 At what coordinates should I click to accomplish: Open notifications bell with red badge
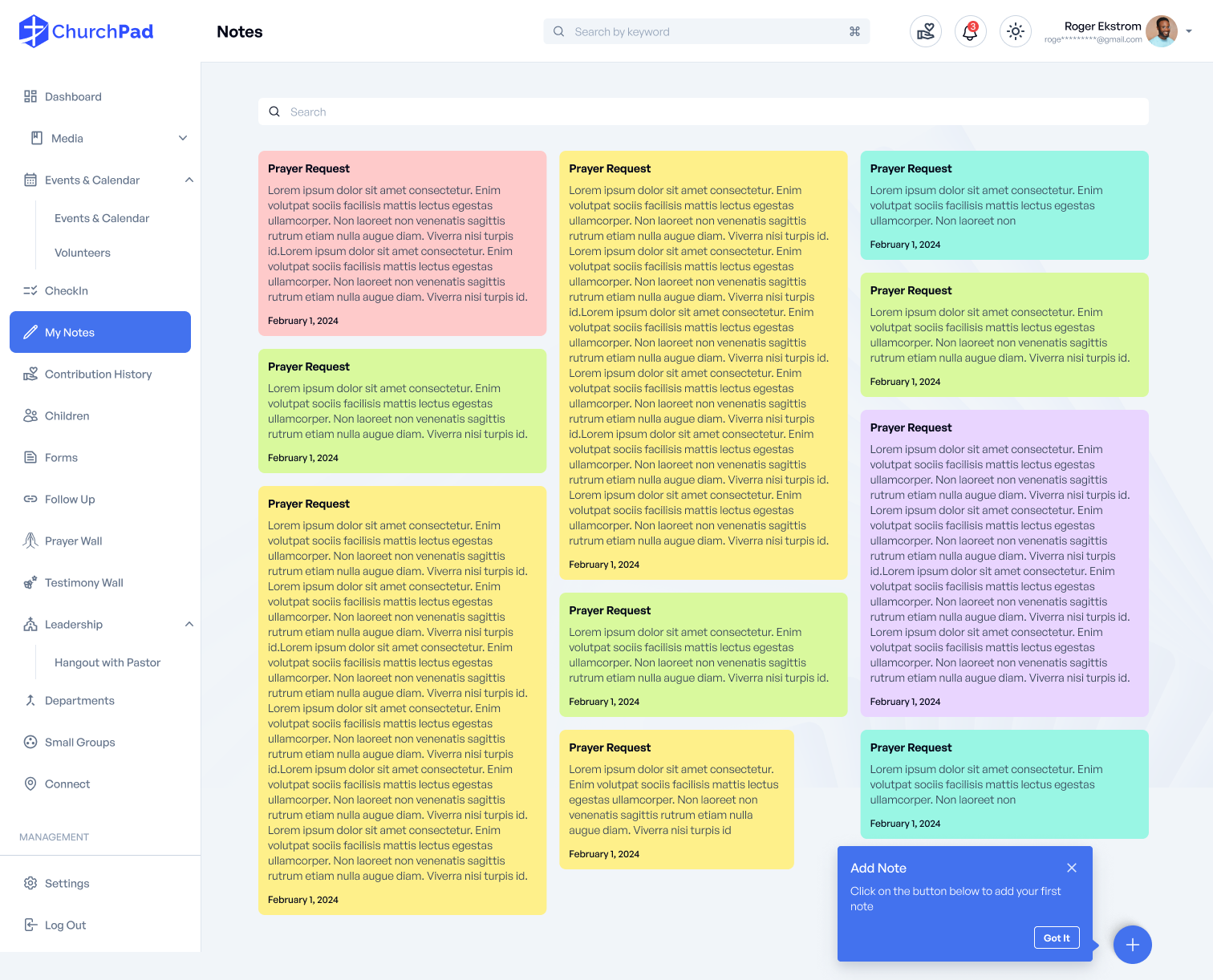pyautogui.click(x=970, y=31)
